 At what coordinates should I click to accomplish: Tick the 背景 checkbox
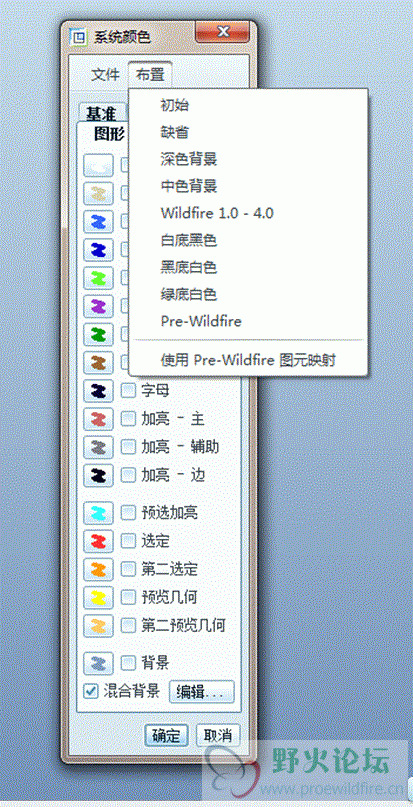click(x=128, y=662)
